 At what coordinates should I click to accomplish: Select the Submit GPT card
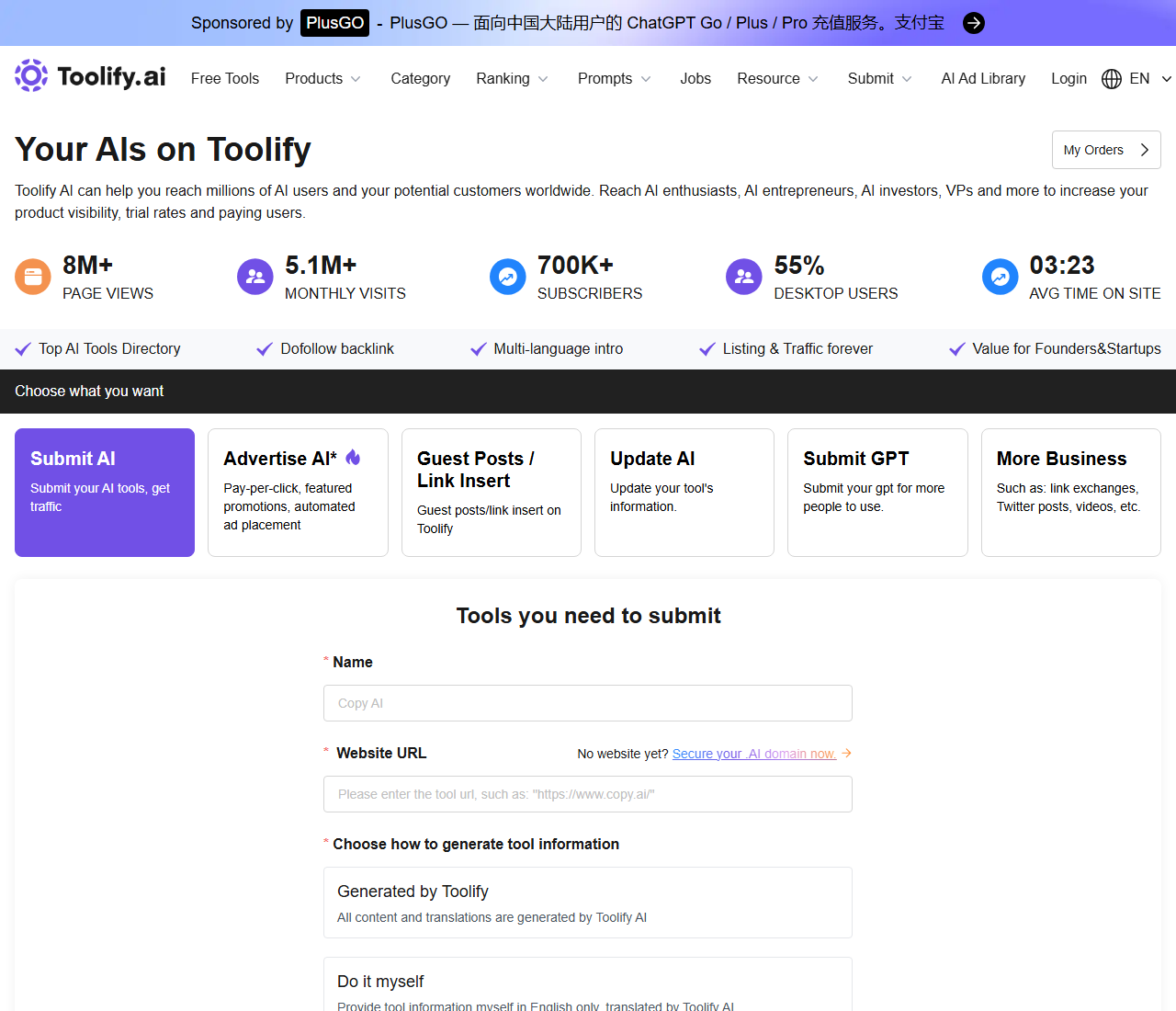877,493
